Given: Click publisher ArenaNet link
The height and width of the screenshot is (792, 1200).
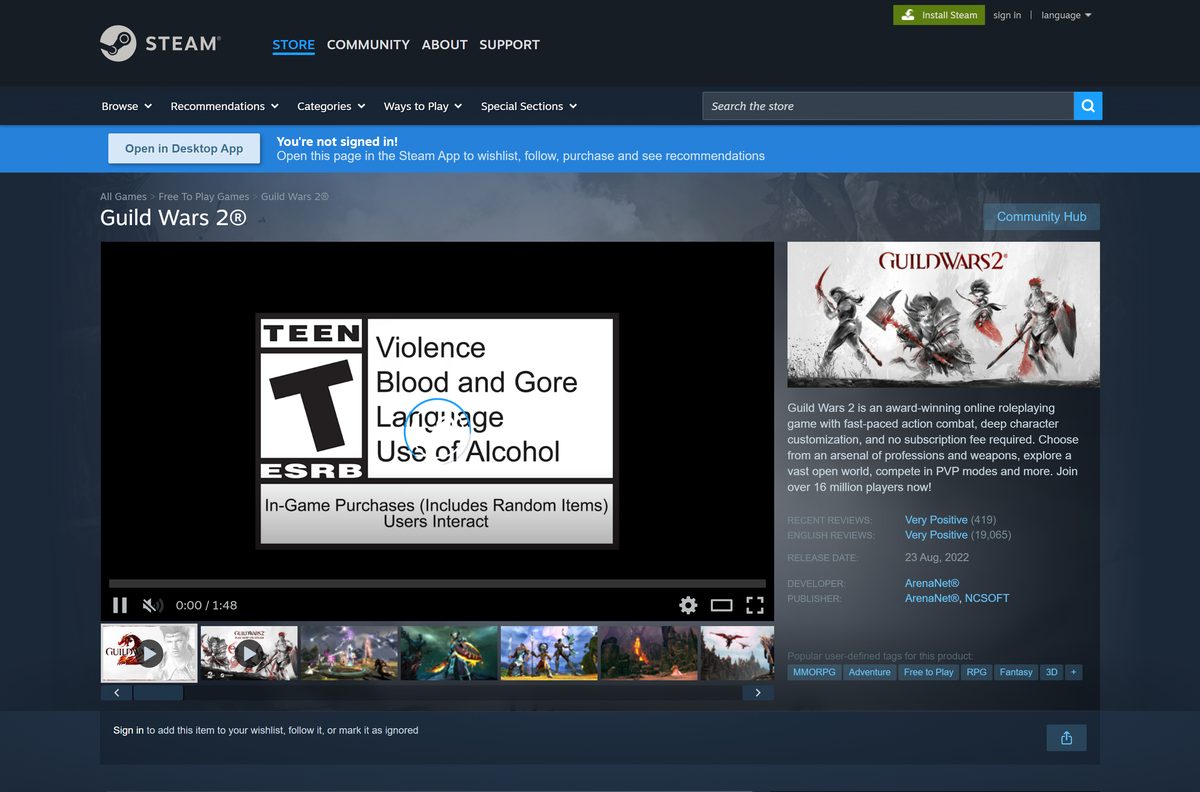Looking at the screenshot, I should [x=932, y=598].
